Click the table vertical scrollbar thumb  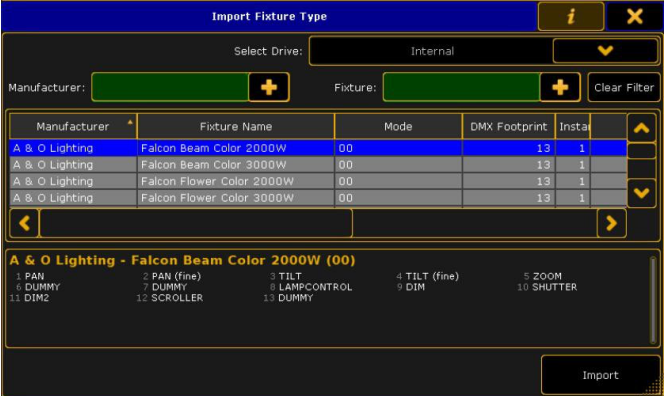click(642, 151)
